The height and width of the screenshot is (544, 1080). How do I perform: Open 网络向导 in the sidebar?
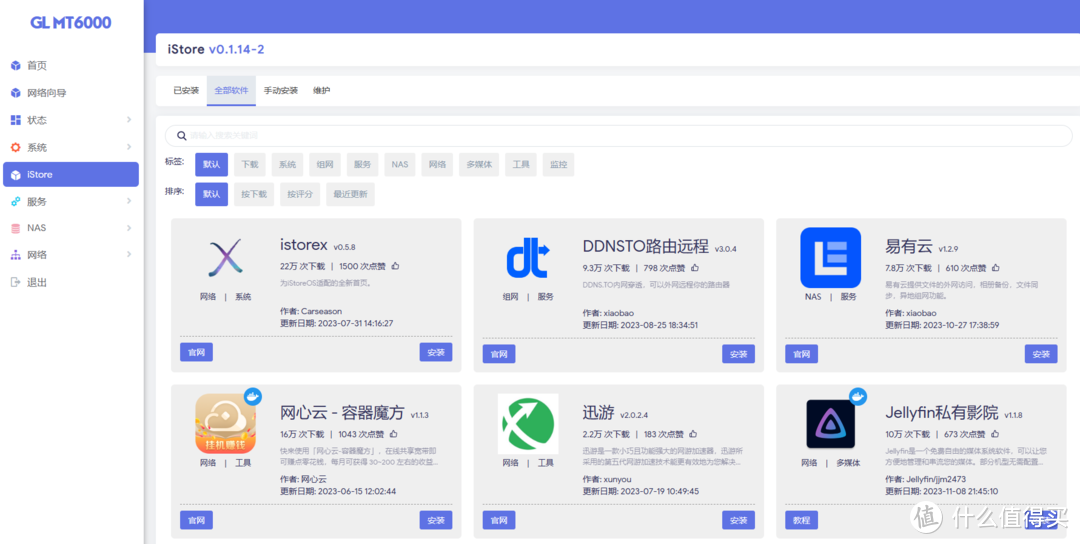coord(71,93)
